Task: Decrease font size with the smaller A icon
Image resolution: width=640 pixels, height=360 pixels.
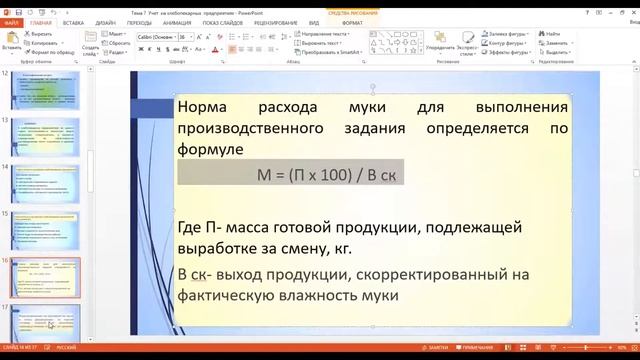Action: pos(208,37)
